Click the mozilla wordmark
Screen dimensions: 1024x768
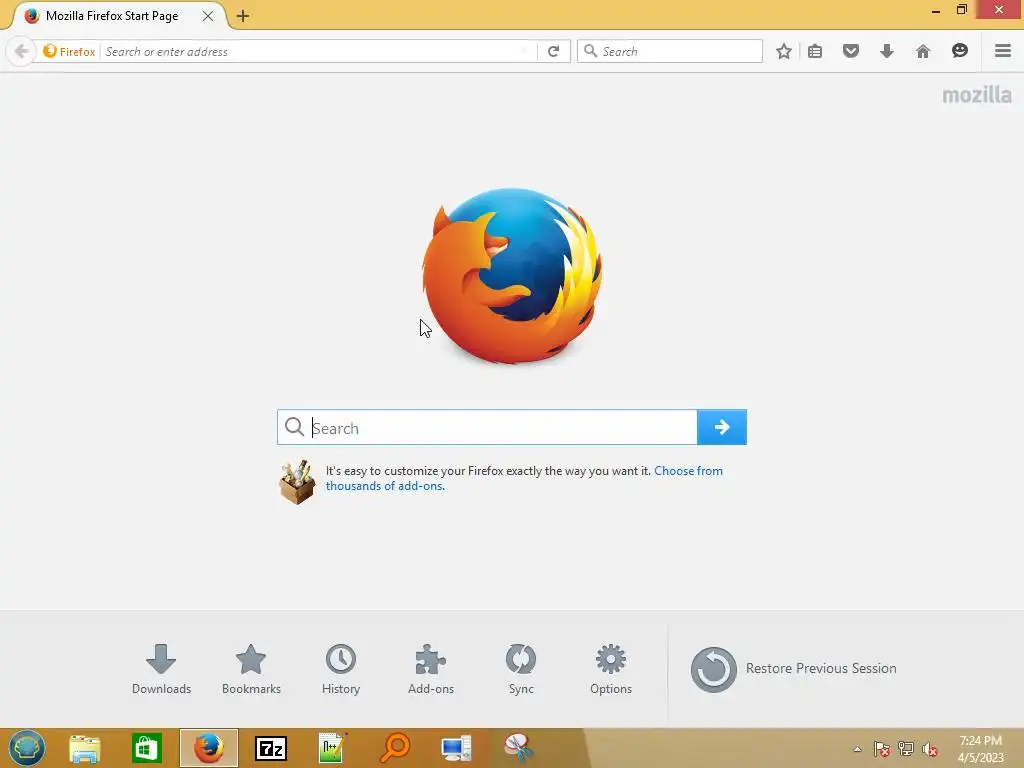976,95
